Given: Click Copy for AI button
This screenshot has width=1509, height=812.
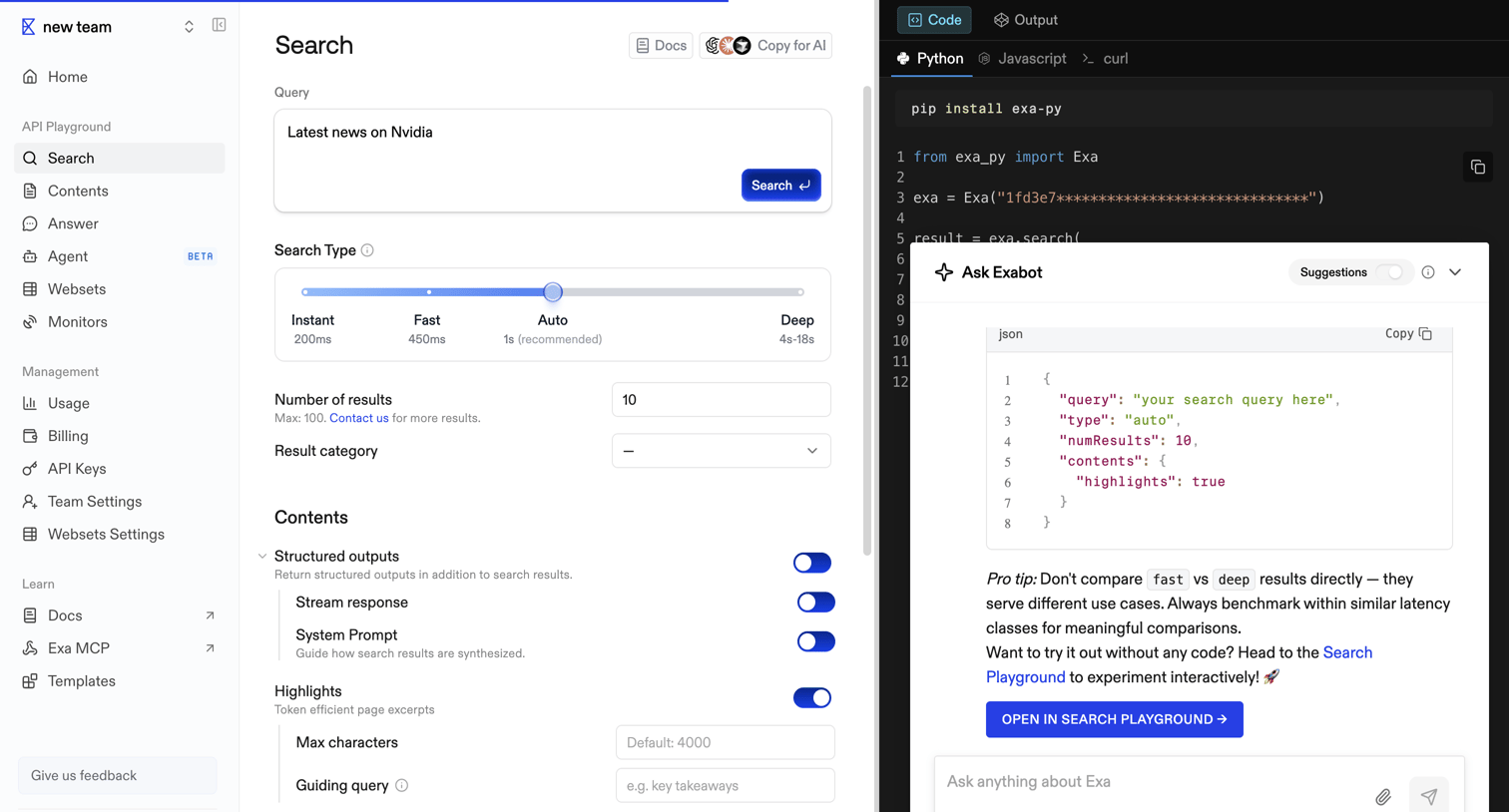Looking at the screenshot, I should tap(765, 46).
